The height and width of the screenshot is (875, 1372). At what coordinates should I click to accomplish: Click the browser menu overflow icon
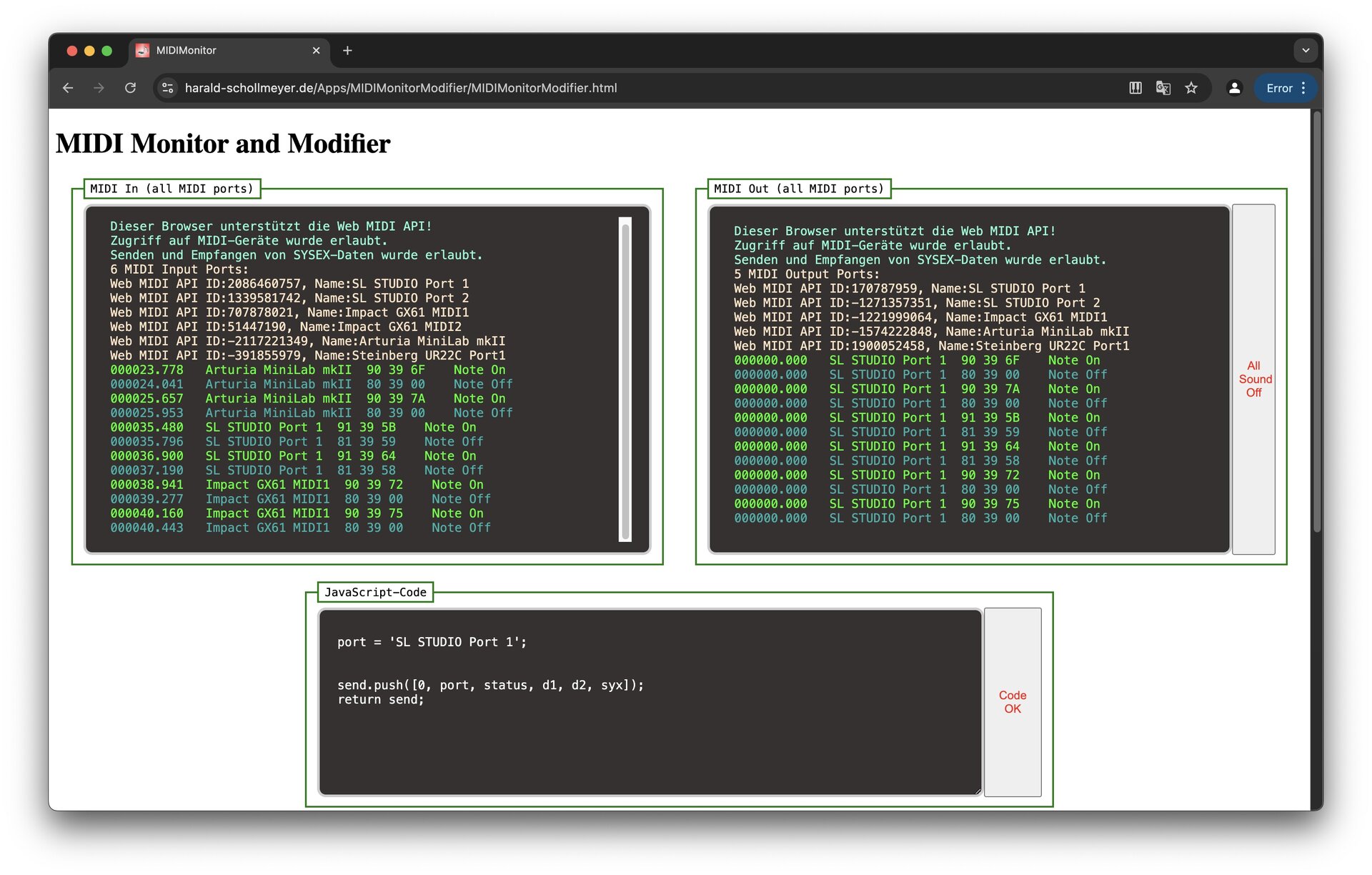coord(1308,88)
